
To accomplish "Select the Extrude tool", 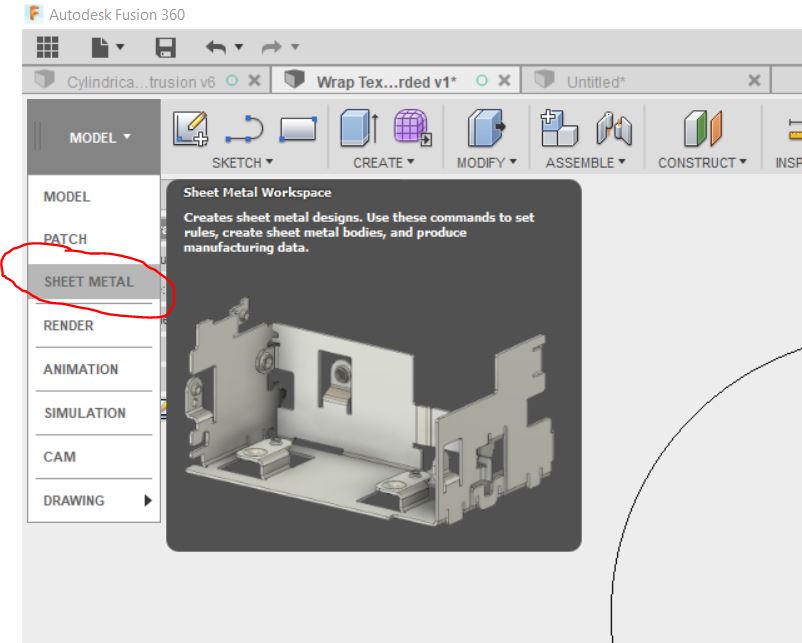I will [360, 127].
